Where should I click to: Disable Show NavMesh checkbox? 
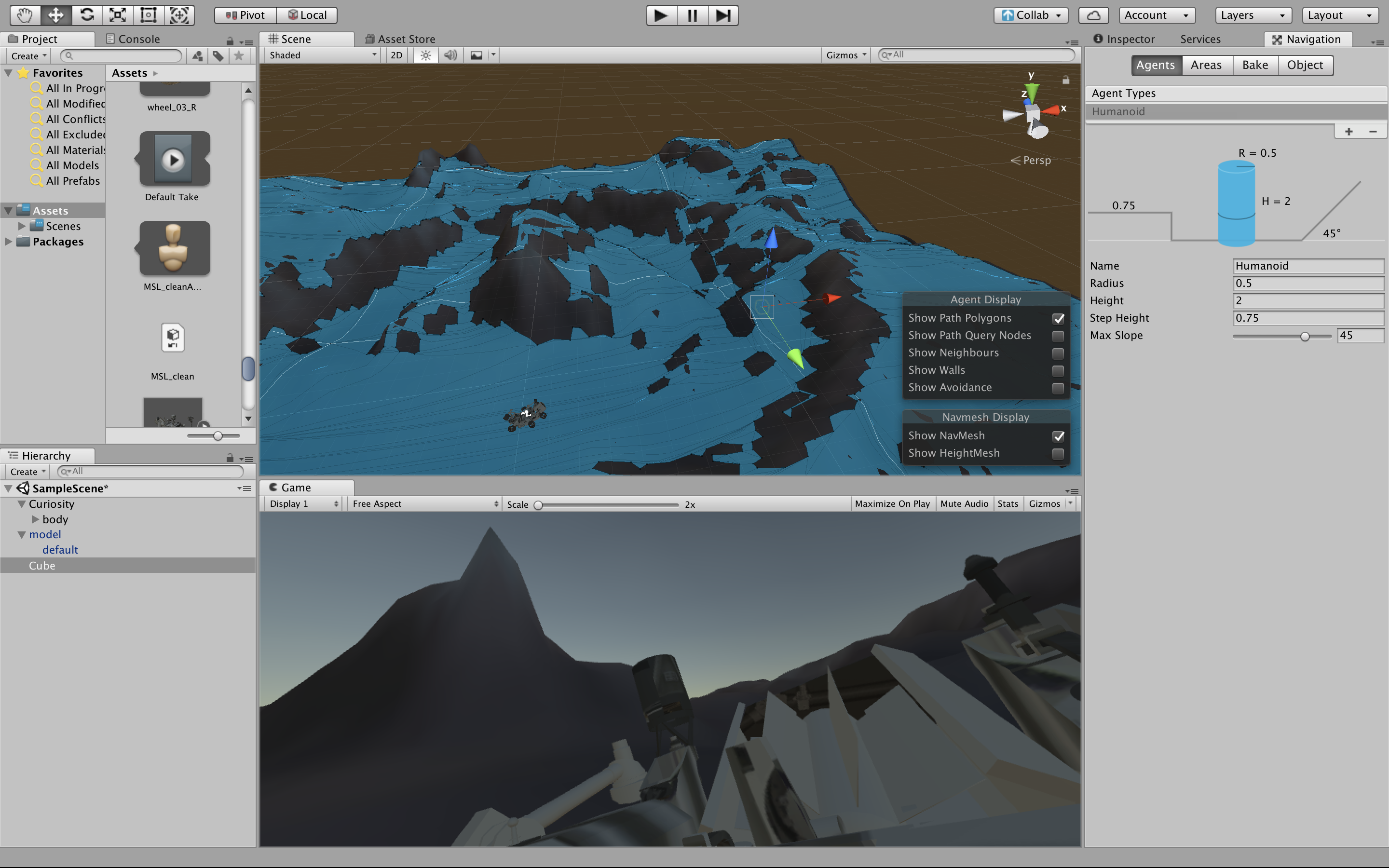point(1058,436)
